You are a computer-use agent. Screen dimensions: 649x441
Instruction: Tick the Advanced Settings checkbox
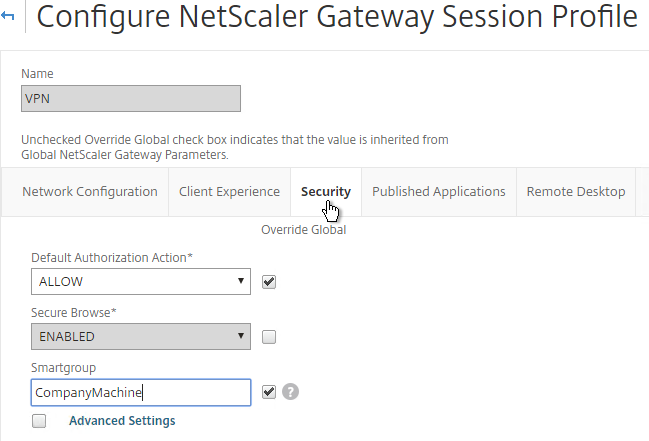click(39, 421)
